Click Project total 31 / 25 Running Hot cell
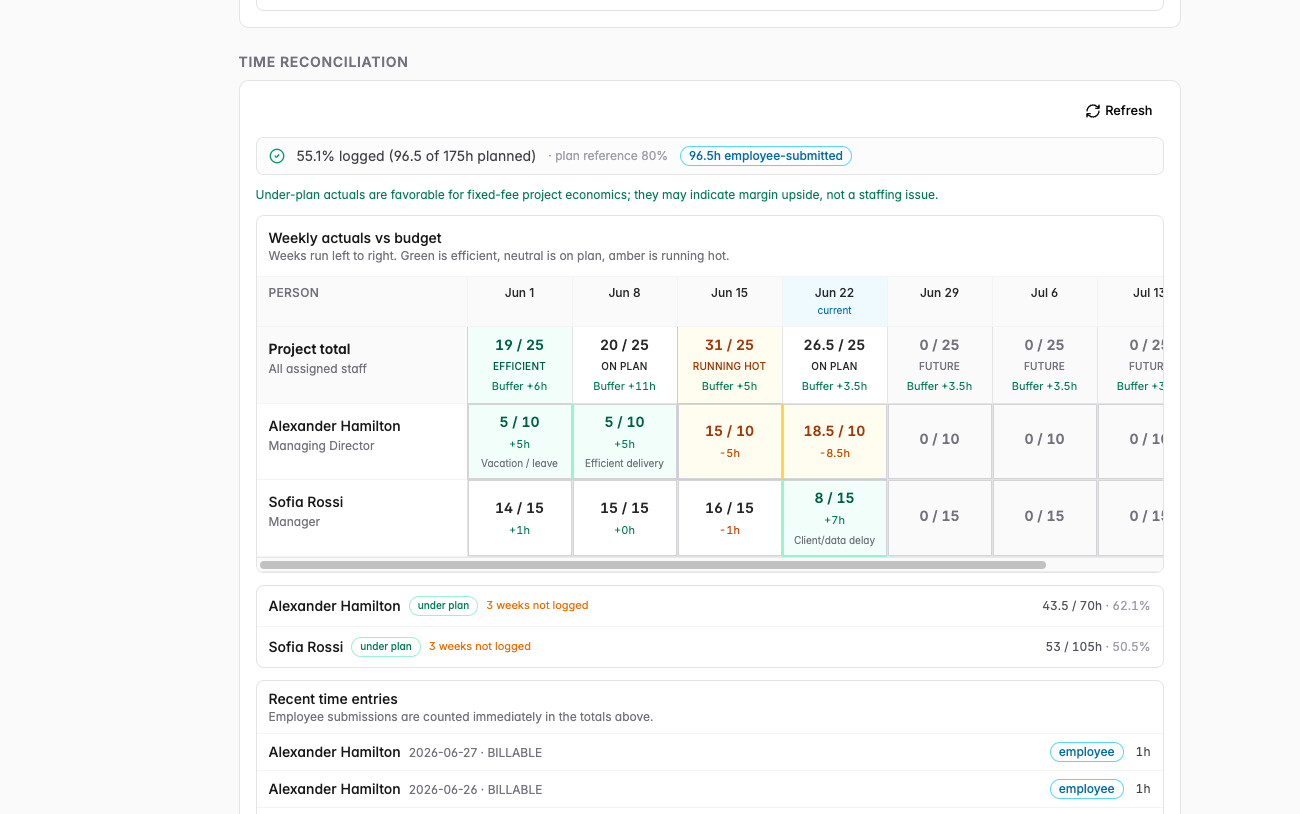Screen dimensions: 1300x814 pos(730,365)
